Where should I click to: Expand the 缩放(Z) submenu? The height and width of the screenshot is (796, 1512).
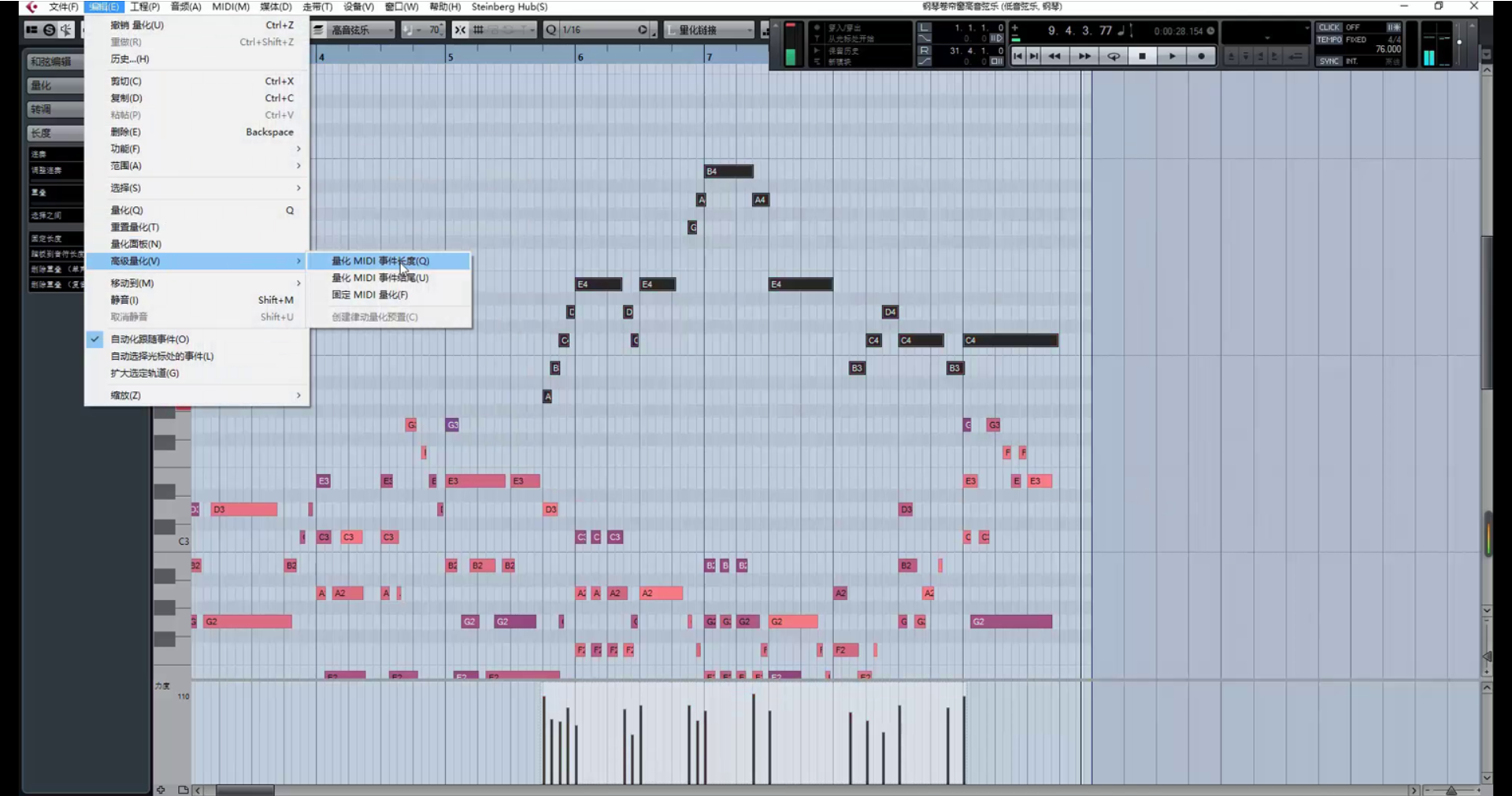[x=197, y=395]
